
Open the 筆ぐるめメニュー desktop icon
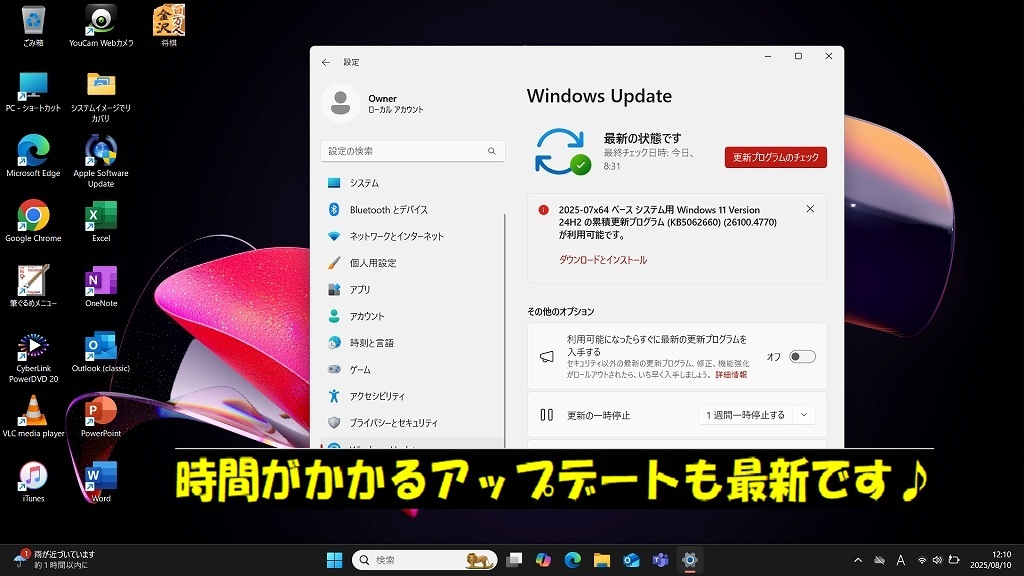coord(33,286)
